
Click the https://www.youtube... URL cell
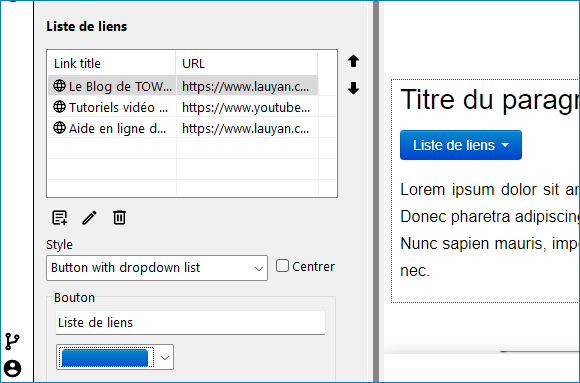tap(246, 107)
